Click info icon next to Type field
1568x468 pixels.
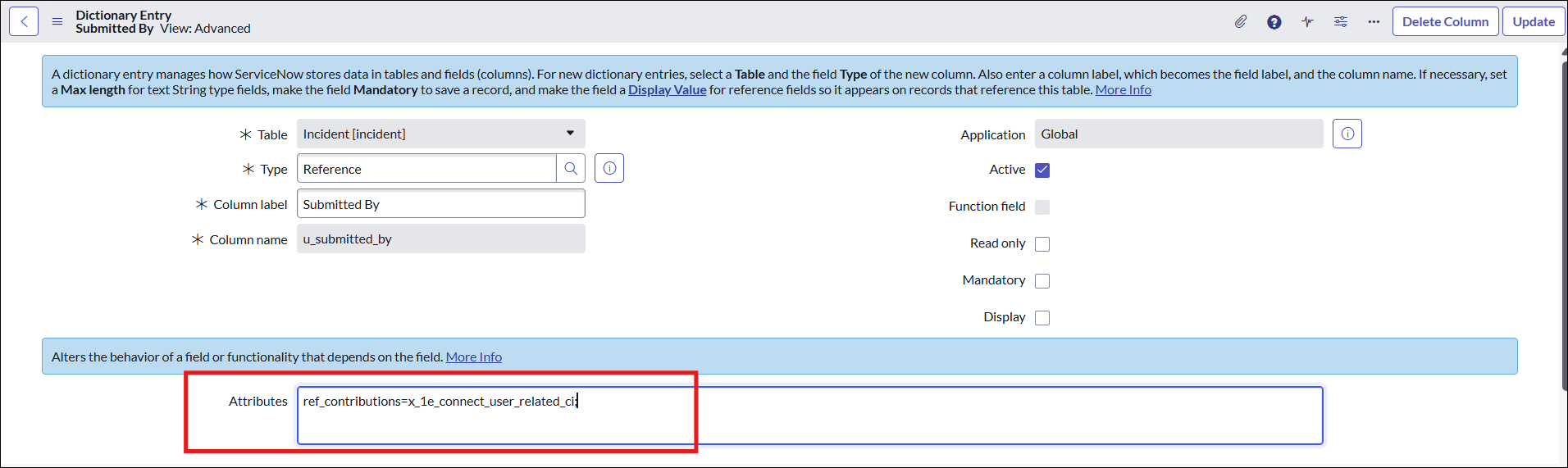tap(609, 169)
